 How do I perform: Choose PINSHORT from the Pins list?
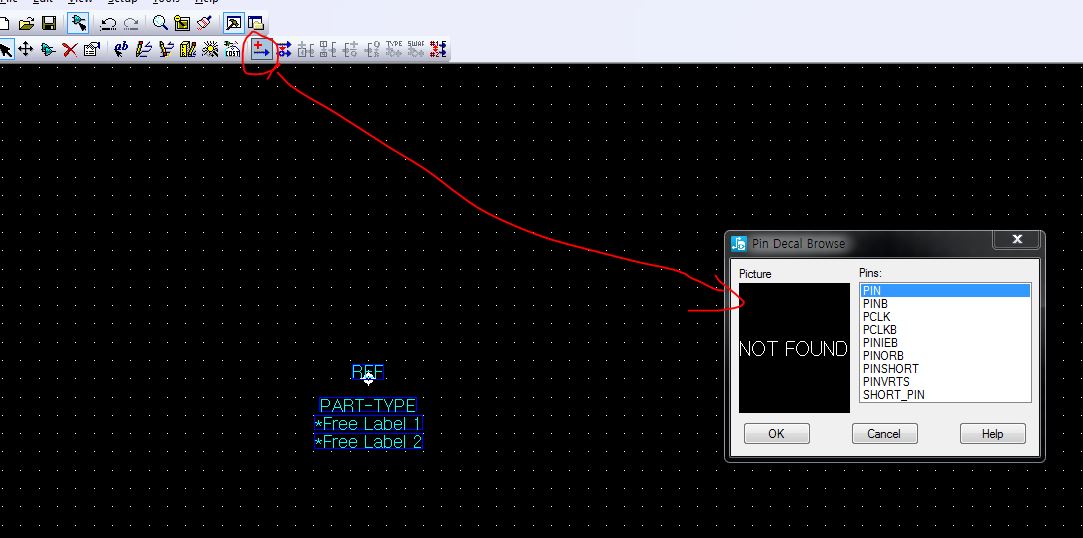(x=890, y=369)
